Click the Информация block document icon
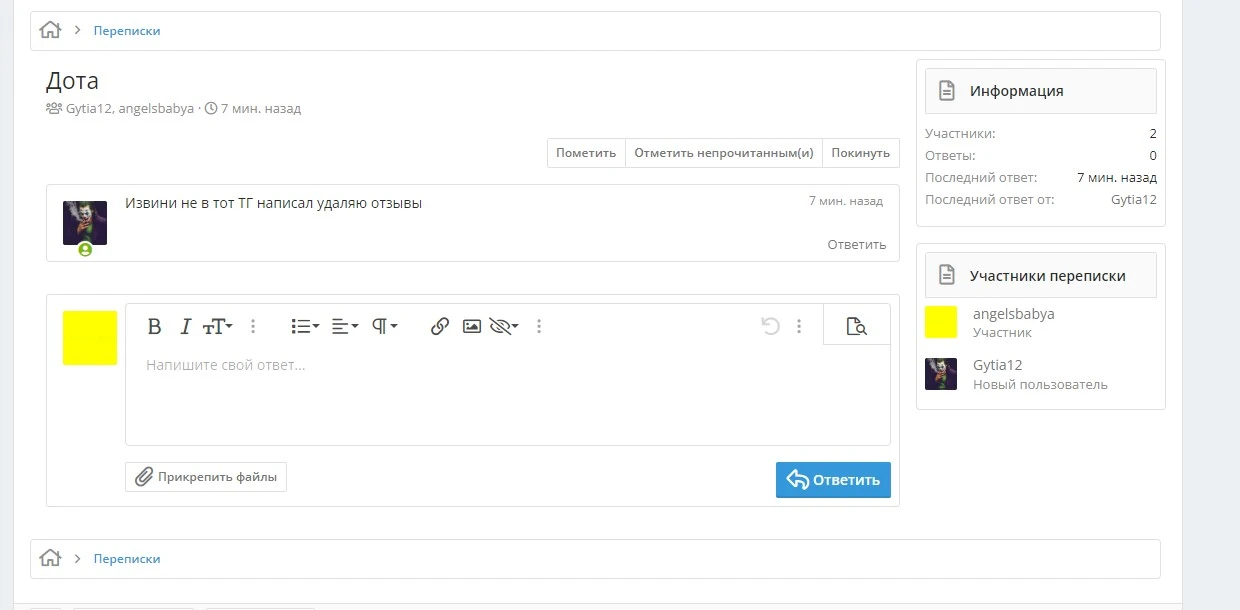This screenshot has height=610, width=1240. [947, 91]
